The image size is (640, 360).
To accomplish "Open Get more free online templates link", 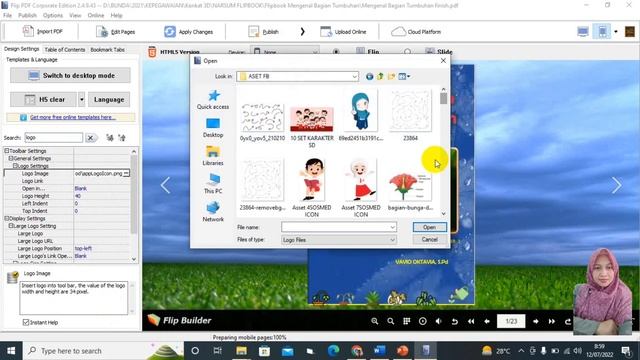I will click(73, 117).
